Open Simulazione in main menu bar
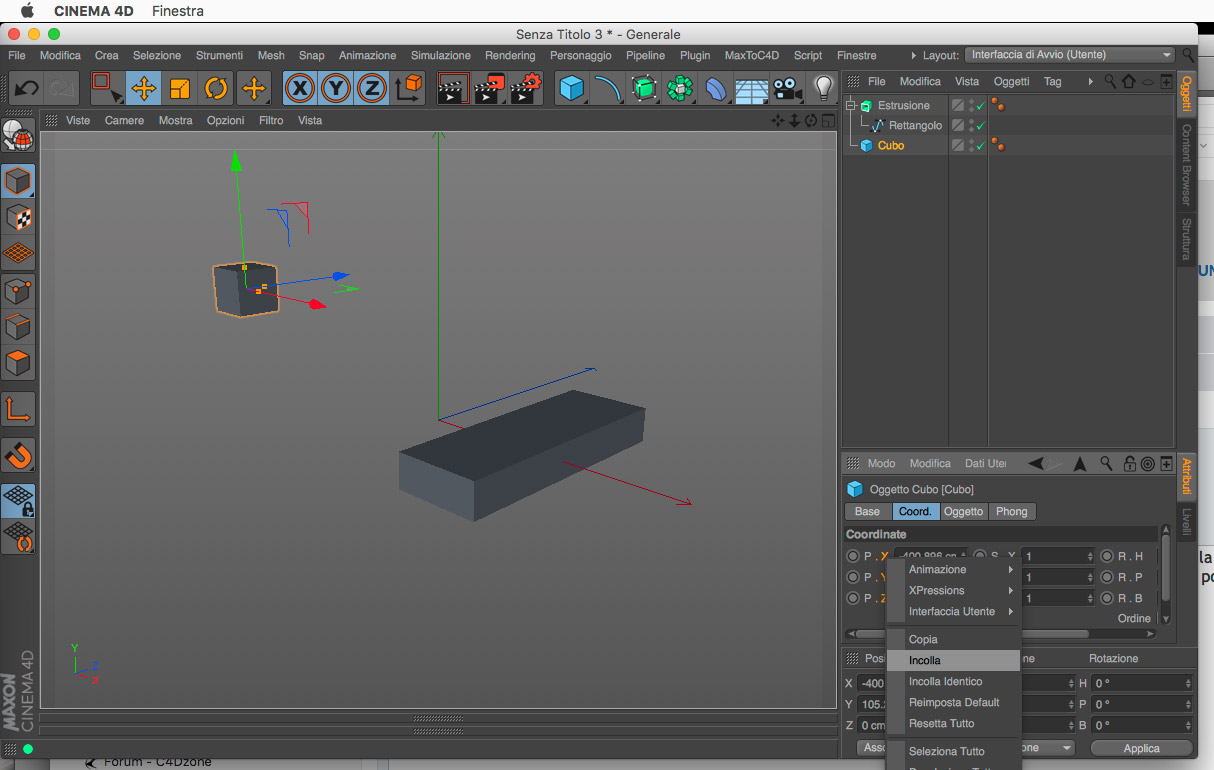 [x=442, y=55]
